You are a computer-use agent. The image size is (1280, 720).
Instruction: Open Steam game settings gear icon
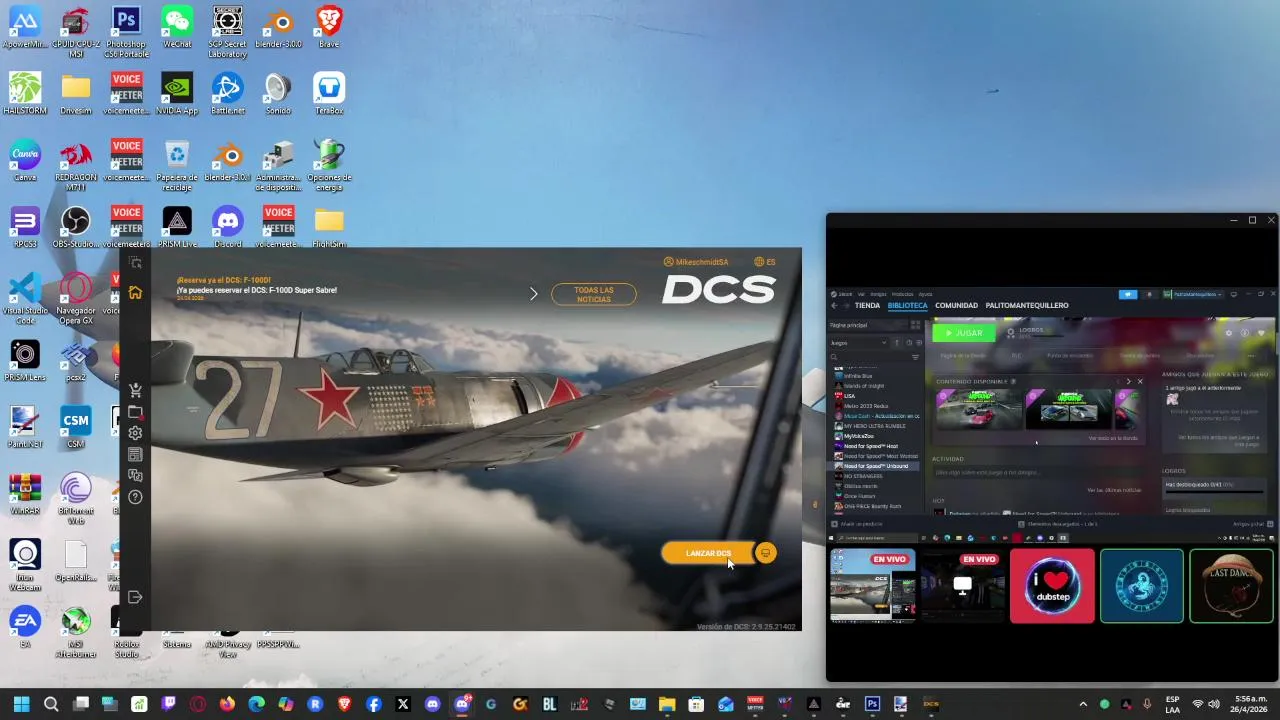tap(1229, 333)
